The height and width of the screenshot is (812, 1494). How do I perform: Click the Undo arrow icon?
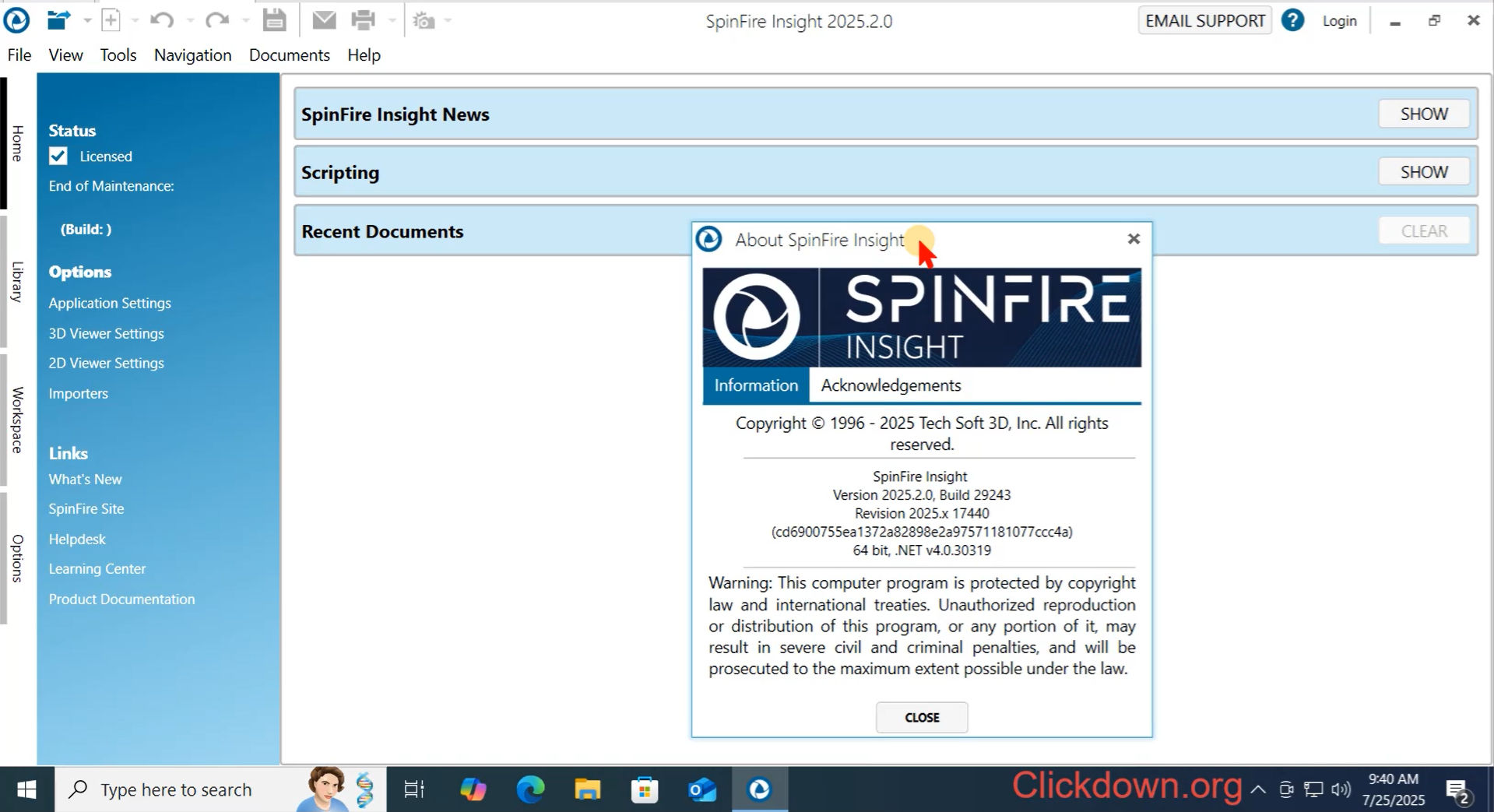[161, 19]
